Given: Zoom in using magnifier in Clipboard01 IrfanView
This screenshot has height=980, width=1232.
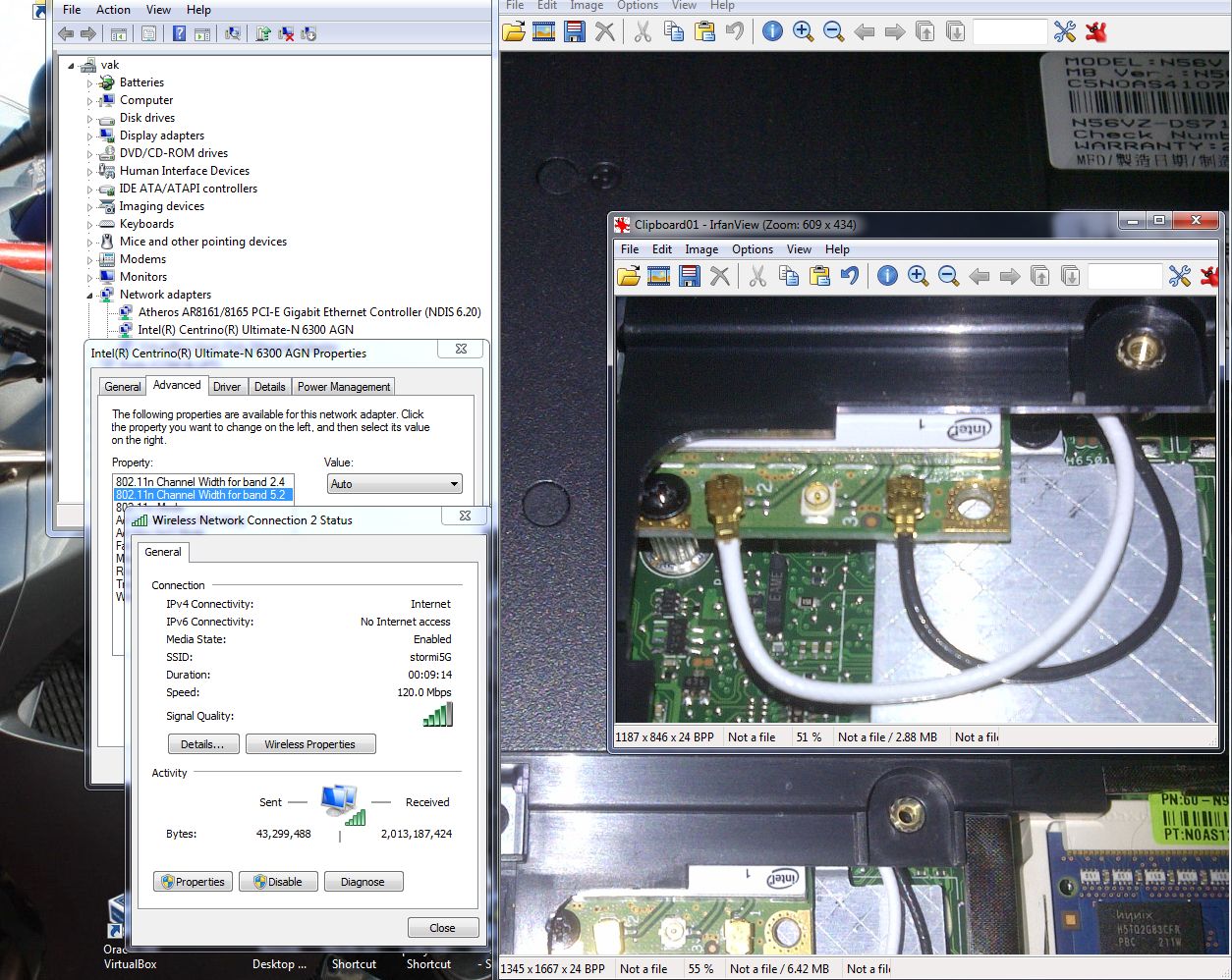Looking at the screenshot, I should click(918, 276).
